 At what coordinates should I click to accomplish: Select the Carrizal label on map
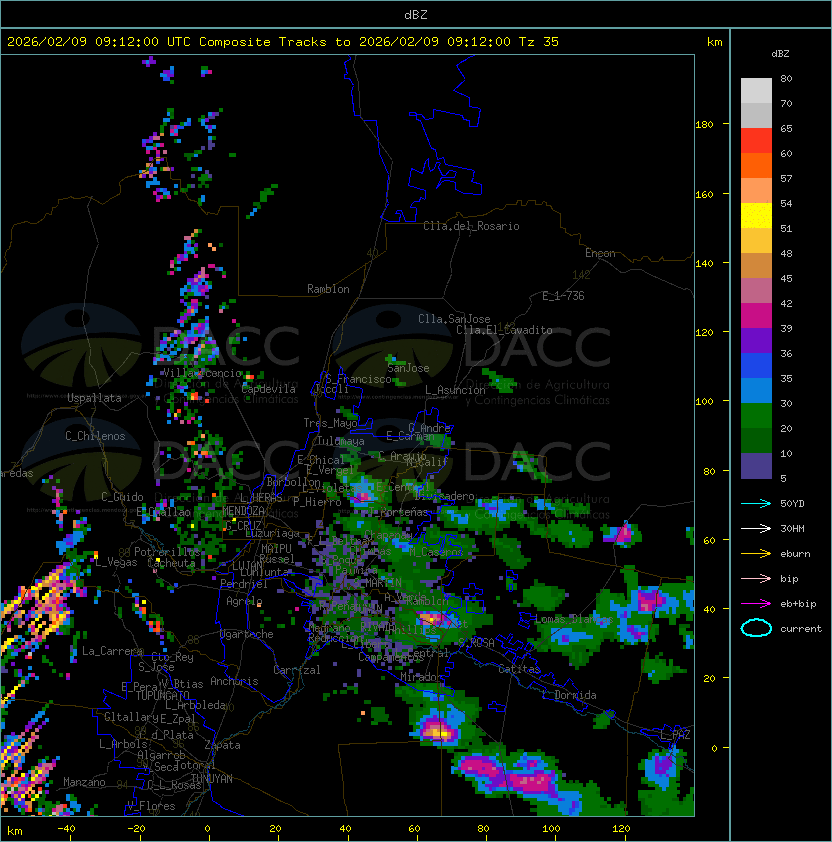(296, 670)
